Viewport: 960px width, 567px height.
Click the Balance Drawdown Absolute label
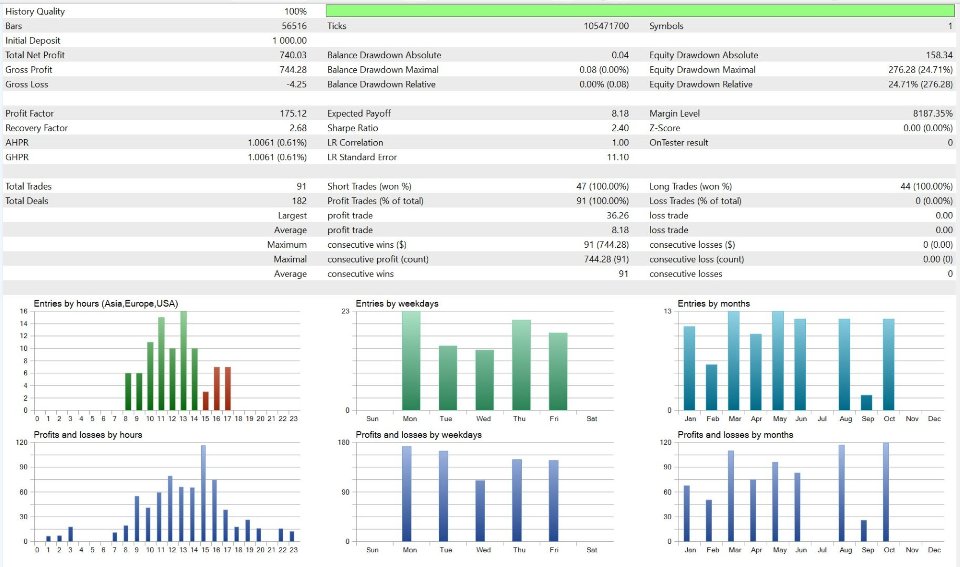[x=384, y=55]
